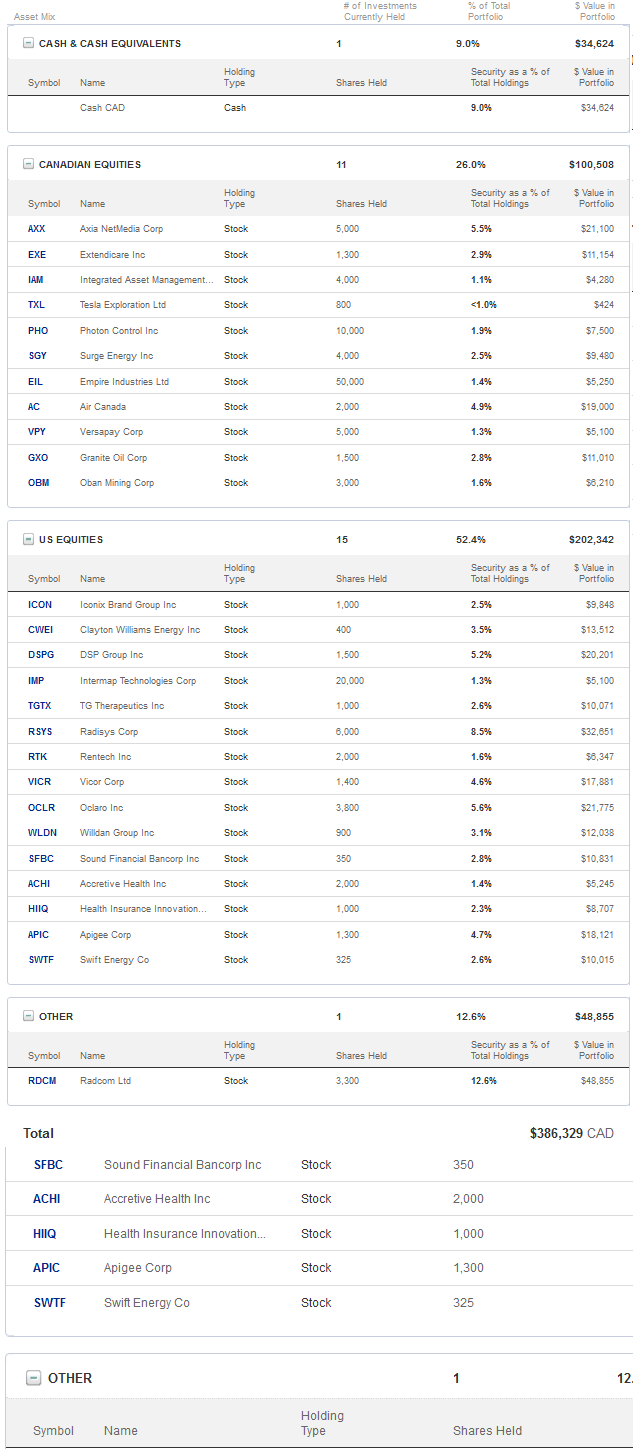
Task: Open the VICR Vicor Corp ticker
Action: point(40,782)
